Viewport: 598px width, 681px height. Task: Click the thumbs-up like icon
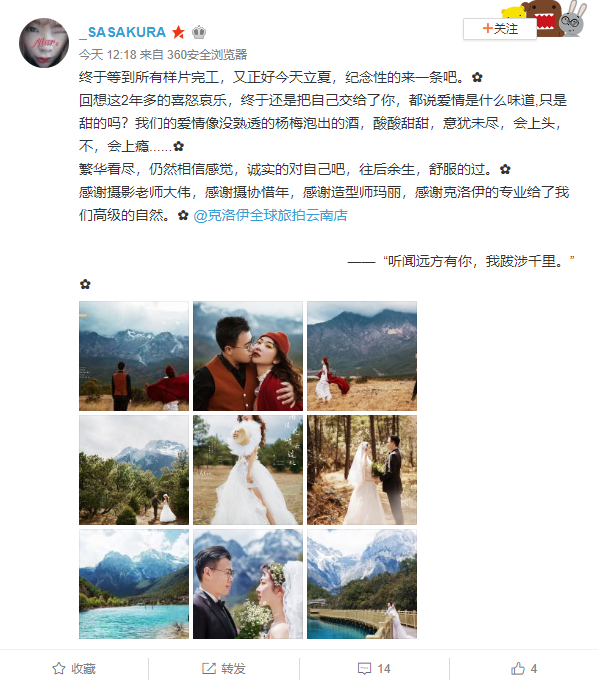pyautogui.click(x=517, y=668)
